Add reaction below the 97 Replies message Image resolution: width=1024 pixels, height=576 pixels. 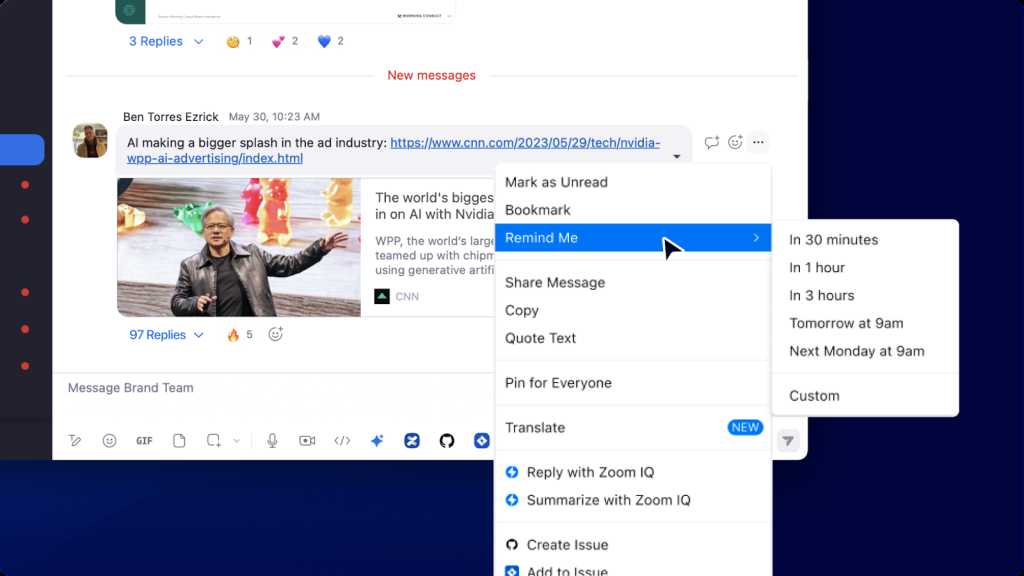click(x=276, y=335)
